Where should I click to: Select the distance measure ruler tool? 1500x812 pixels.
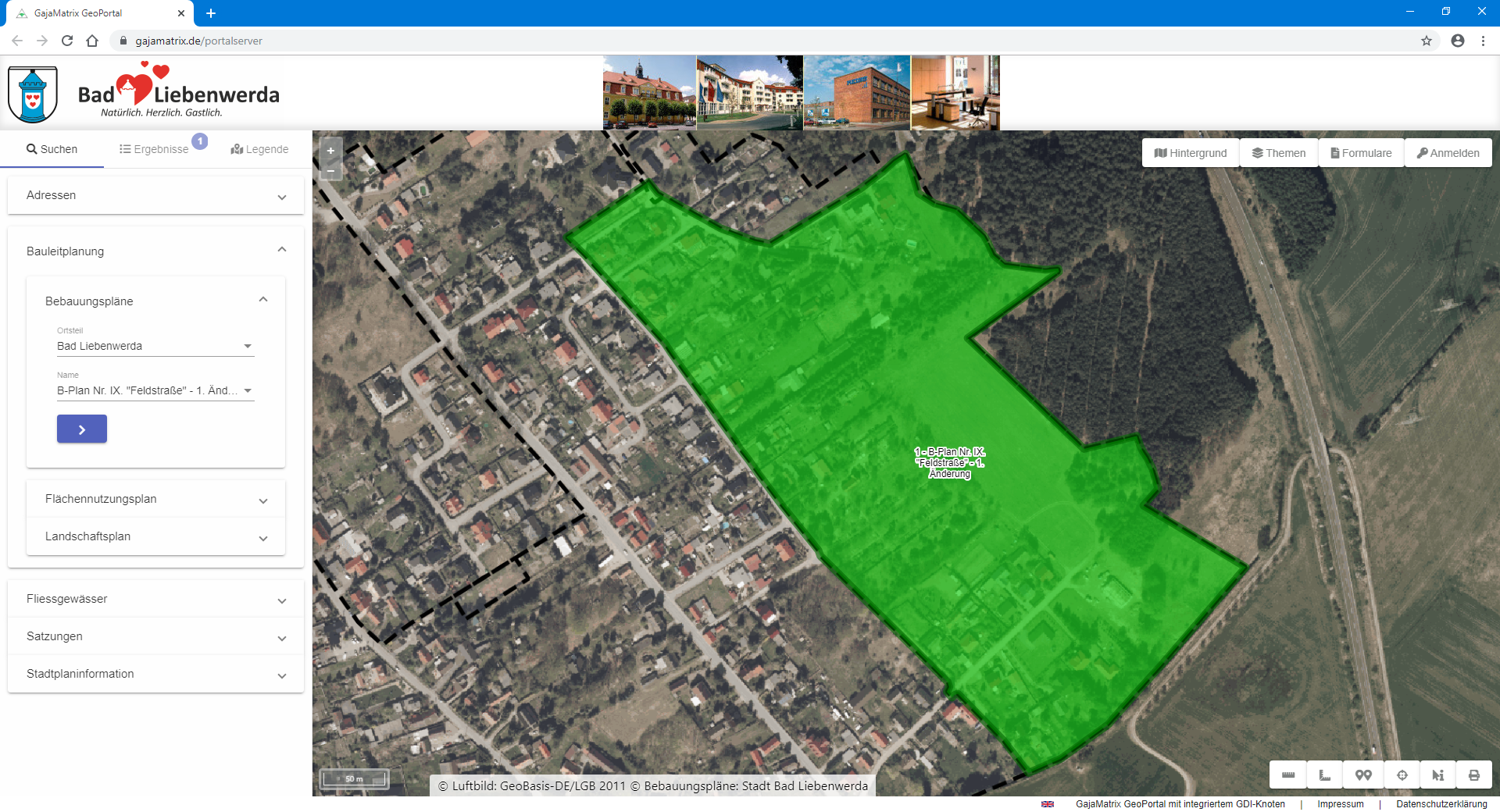[1288, 775]
